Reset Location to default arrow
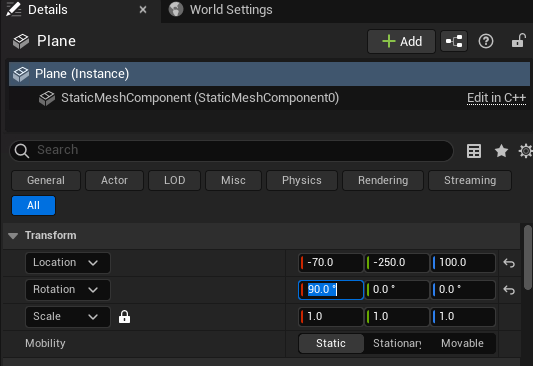 point(509,263)
